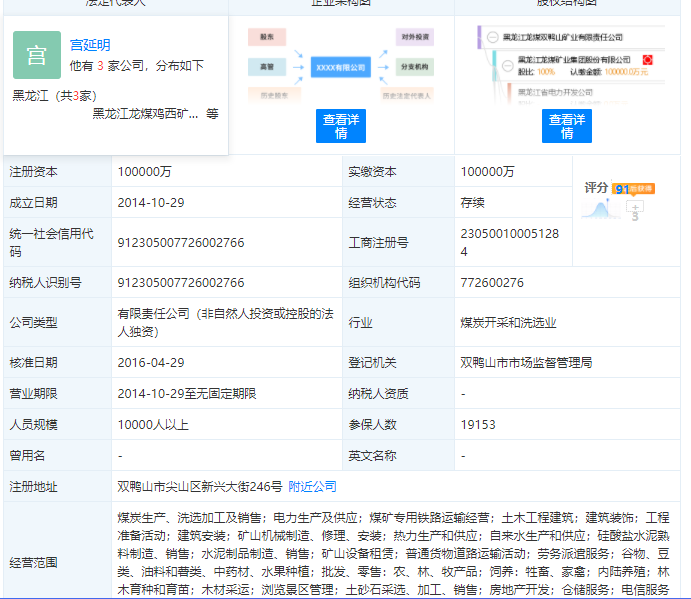Click the score distribution chart icon

[600, 209]
